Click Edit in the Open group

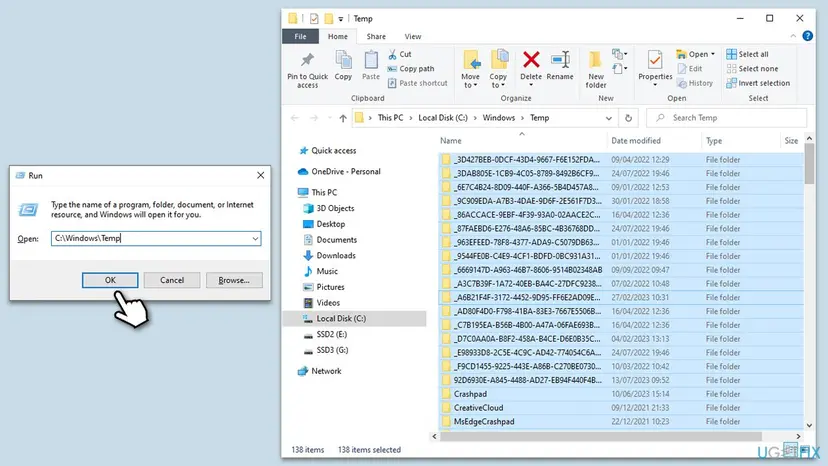click(690, 69)
